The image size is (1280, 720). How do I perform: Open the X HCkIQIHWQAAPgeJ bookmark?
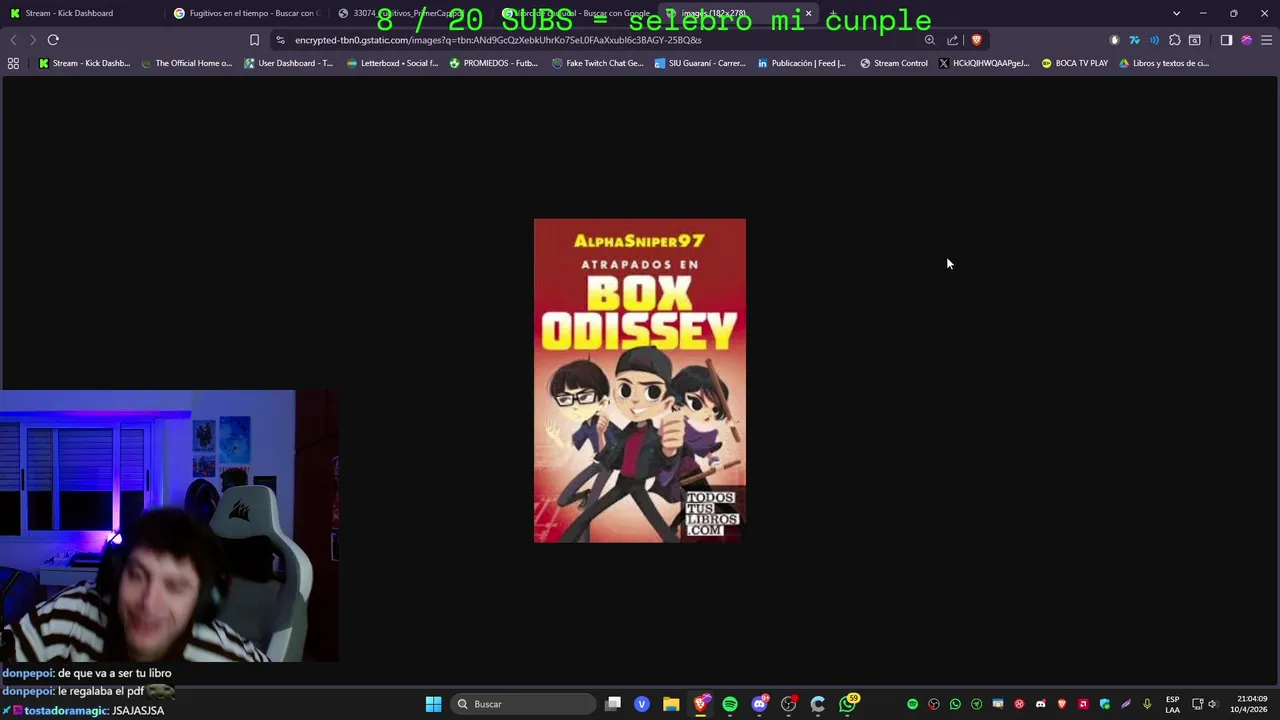point(983,63)
